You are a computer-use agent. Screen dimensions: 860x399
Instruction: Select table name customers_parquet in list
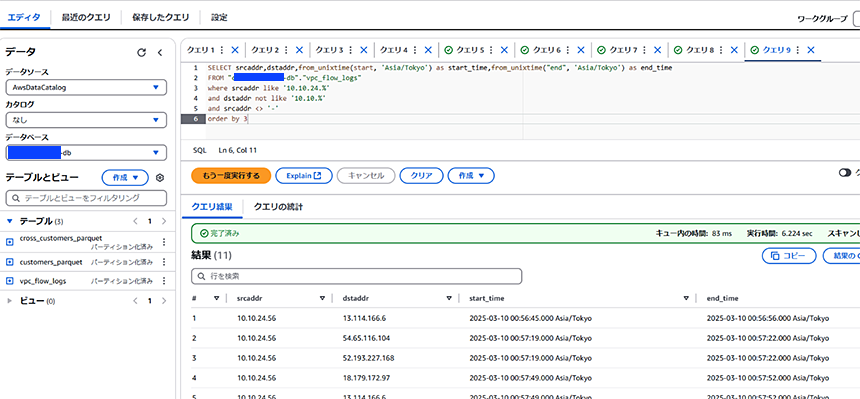[x=51, y=262]
